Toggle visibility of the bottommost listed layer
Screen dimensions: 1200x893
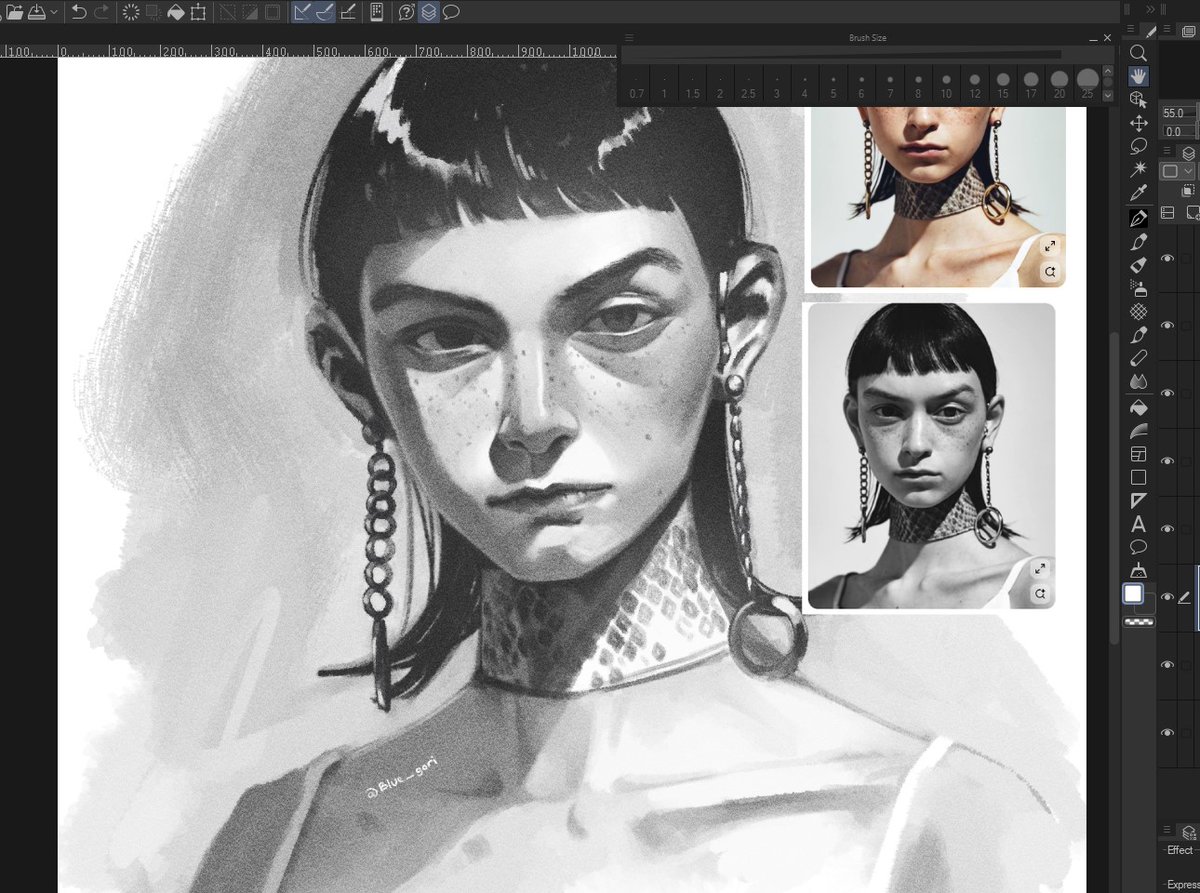pos(1167,733)
